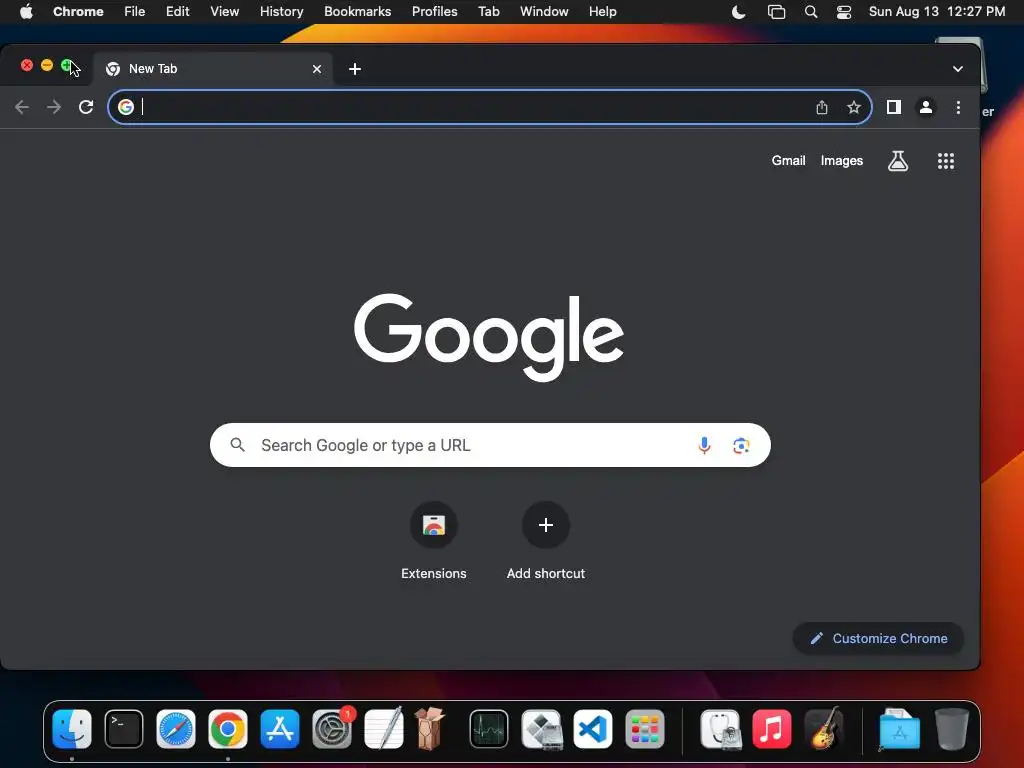Open Launchpad from the Dock
This screenshot has width=1024, height=768.
(645, 729)
